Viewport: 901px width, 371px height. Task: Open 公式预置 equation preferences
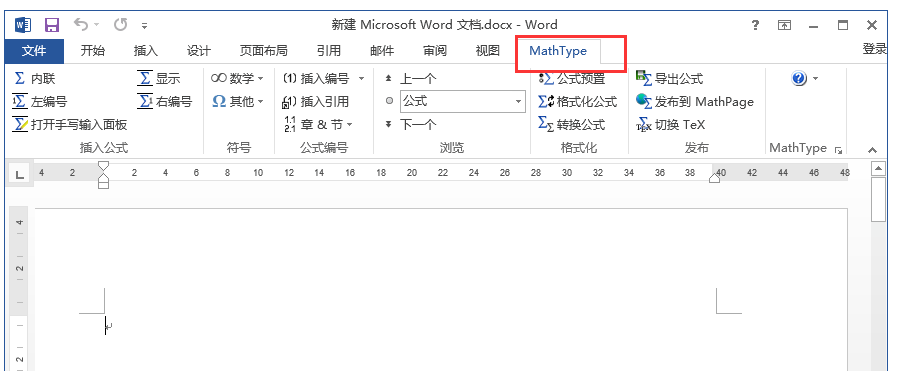point(572,79)
